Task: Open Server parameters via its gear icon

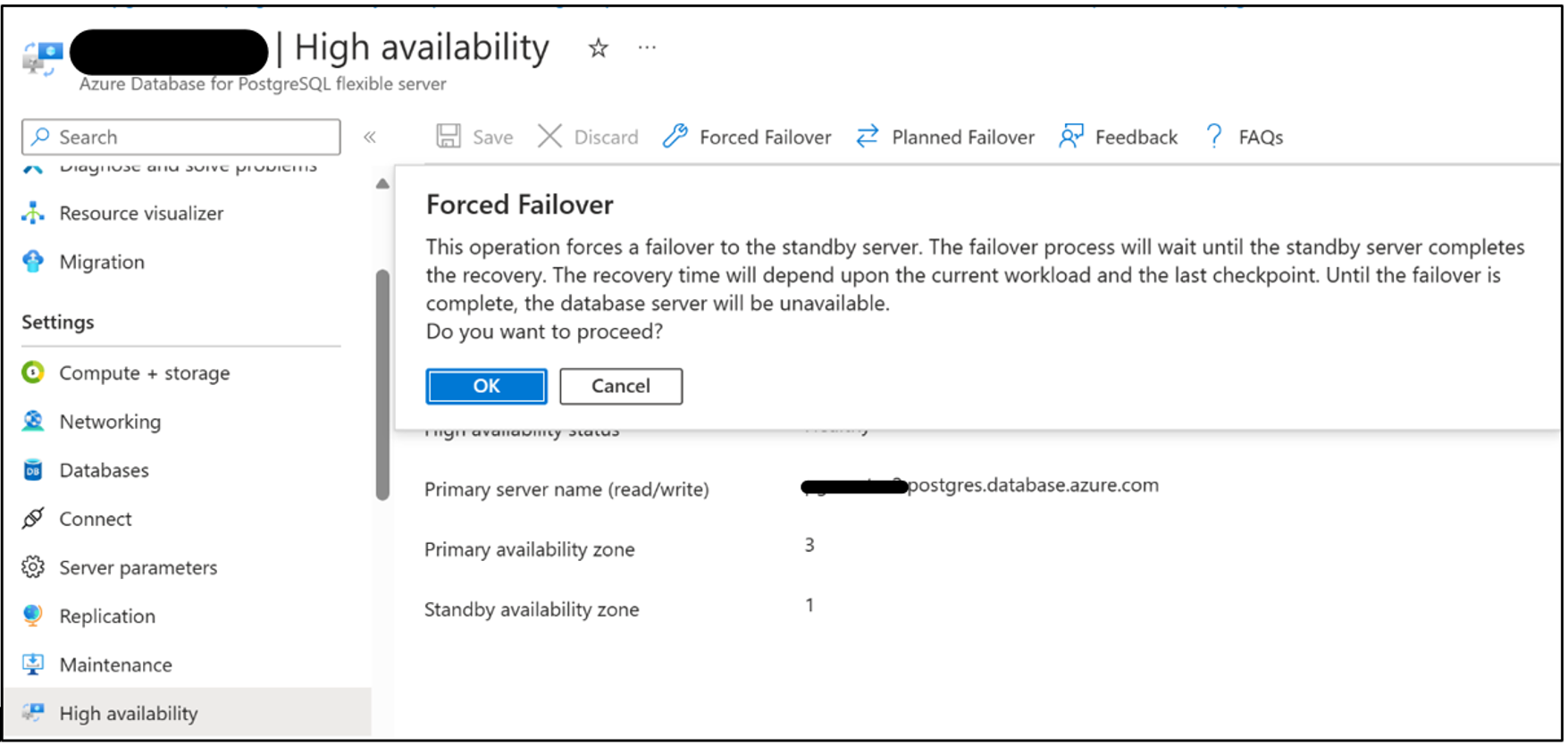Action: [33, 566]
